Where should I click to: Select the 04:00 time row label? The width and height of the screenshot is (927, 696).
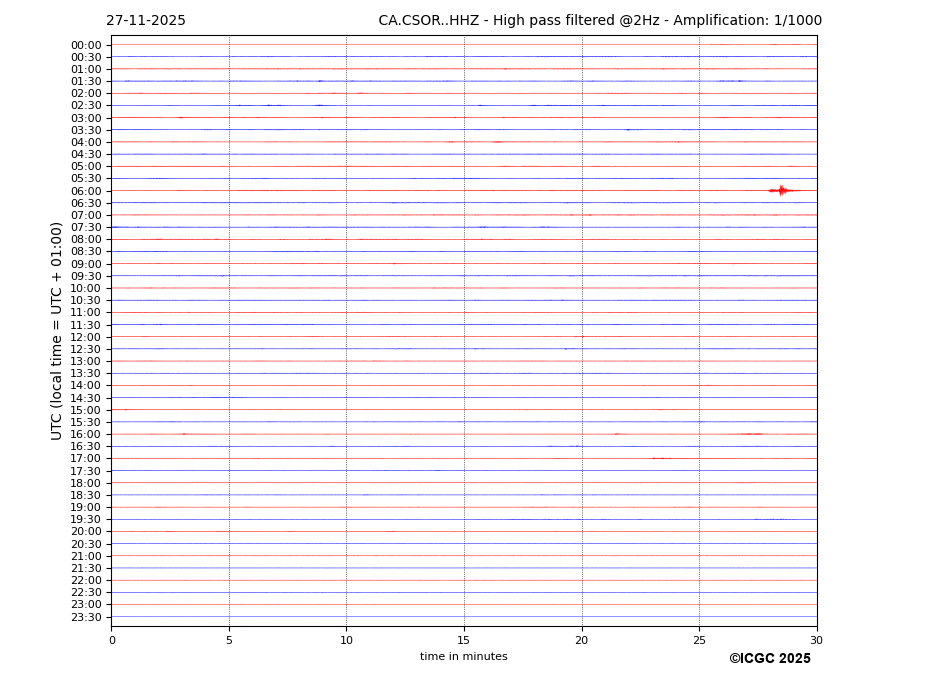(86, 142)
